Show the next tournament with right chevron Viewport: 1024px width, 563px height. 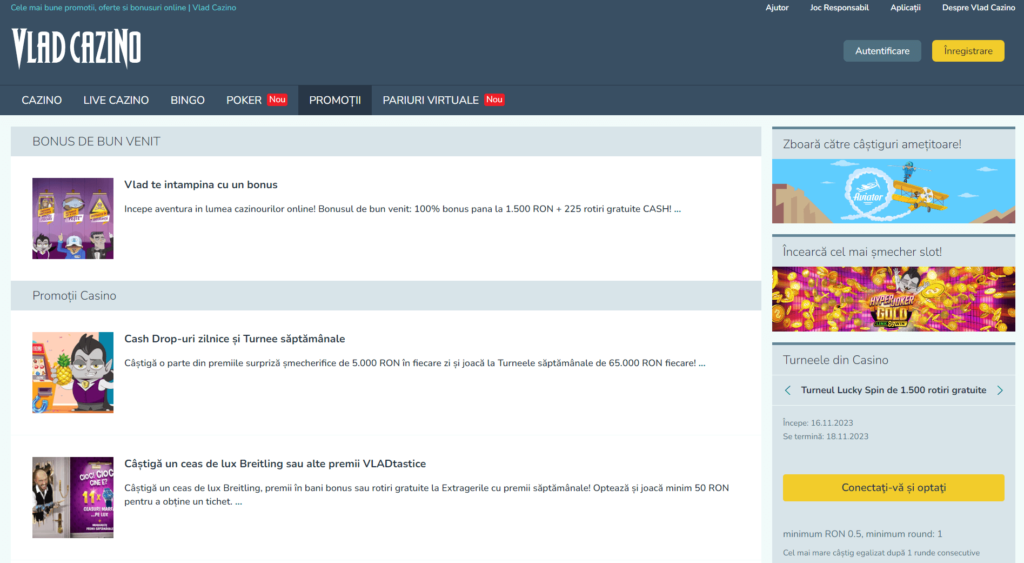click(1000, 390)
